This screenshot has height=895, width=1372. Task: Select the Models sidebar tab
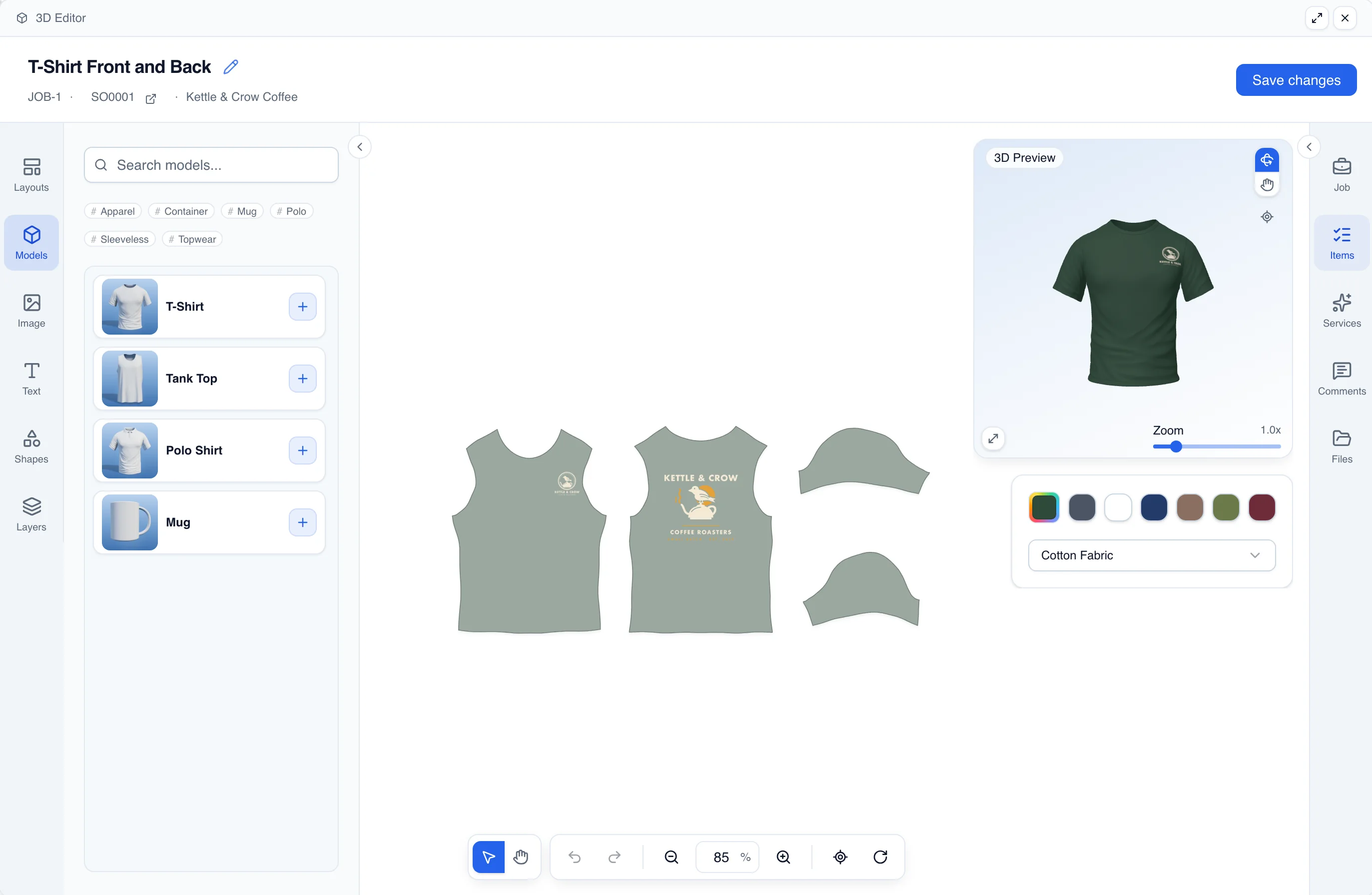31,243
